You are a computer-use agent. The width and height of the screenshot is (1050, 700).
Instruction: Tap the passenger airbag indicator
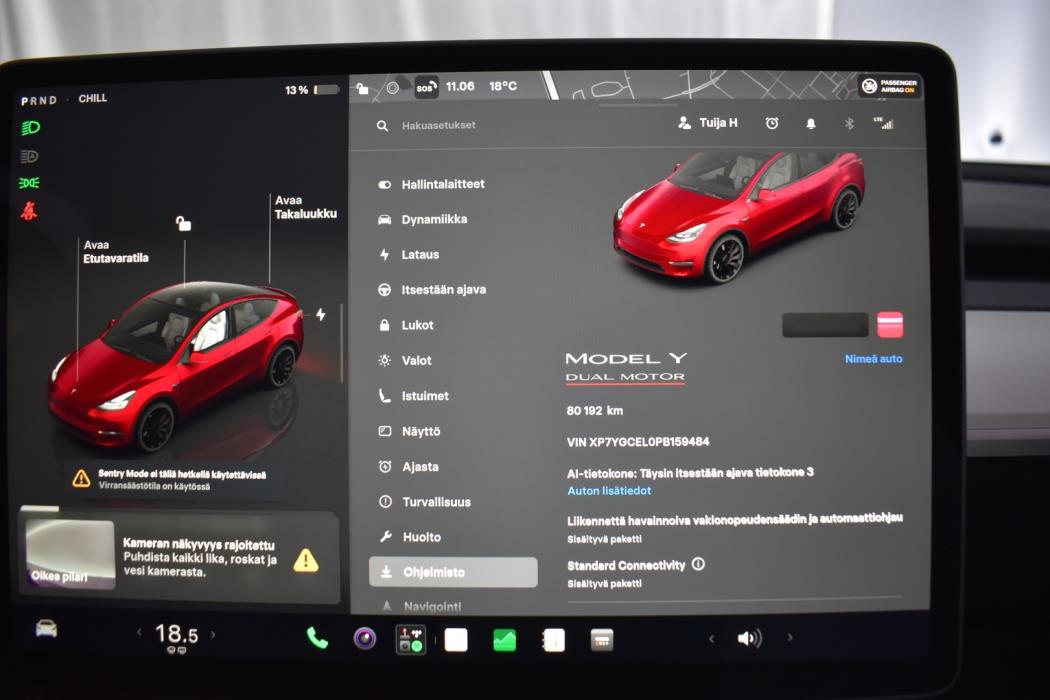coord(889,86)
